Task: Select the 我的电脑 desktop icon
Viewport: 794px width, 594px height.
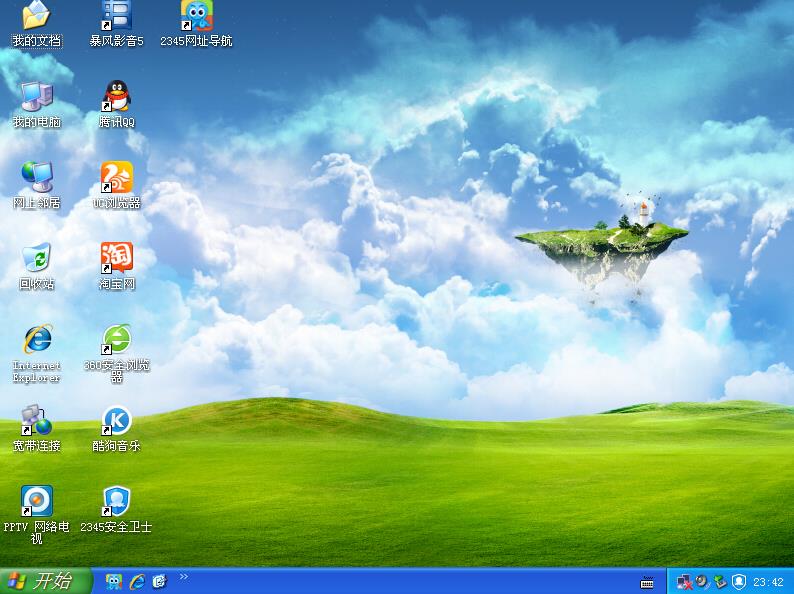Action: [x=36, y=97]
